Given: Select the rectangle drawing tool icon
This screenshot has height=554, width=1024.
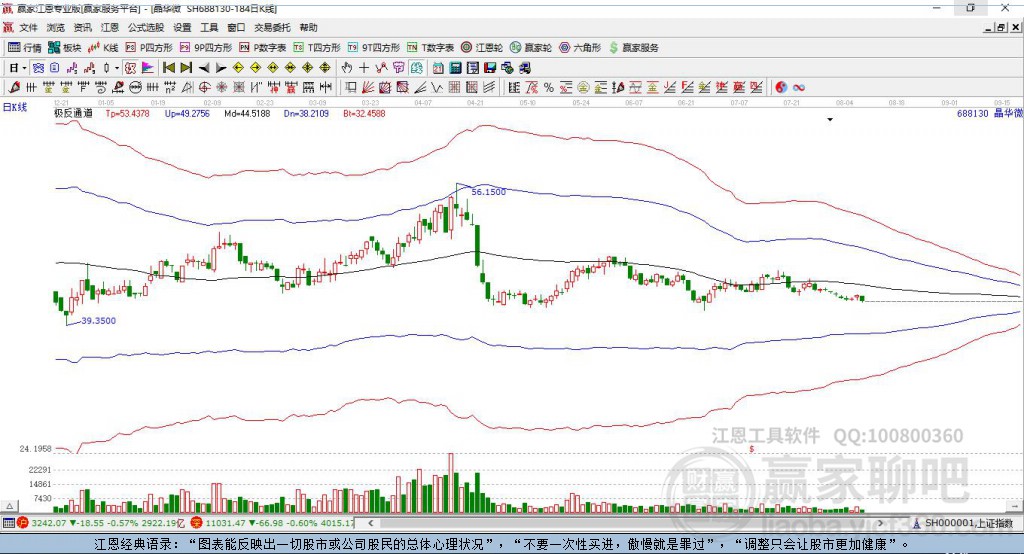Looking at the screenshot, I should (349, 87).
